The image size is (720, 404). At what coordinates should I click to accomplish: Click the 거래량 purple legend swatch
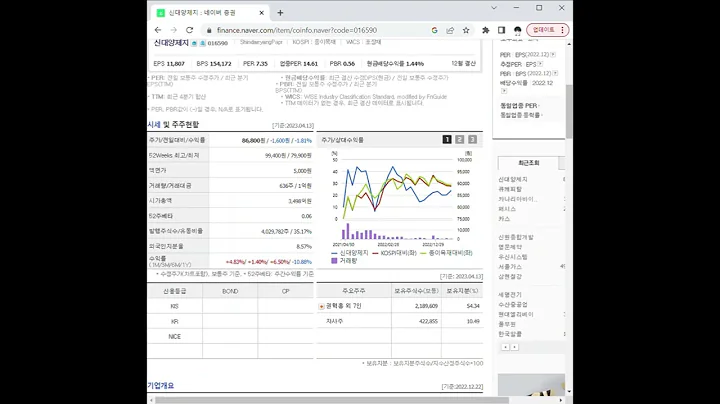click(x=334, y=261)
